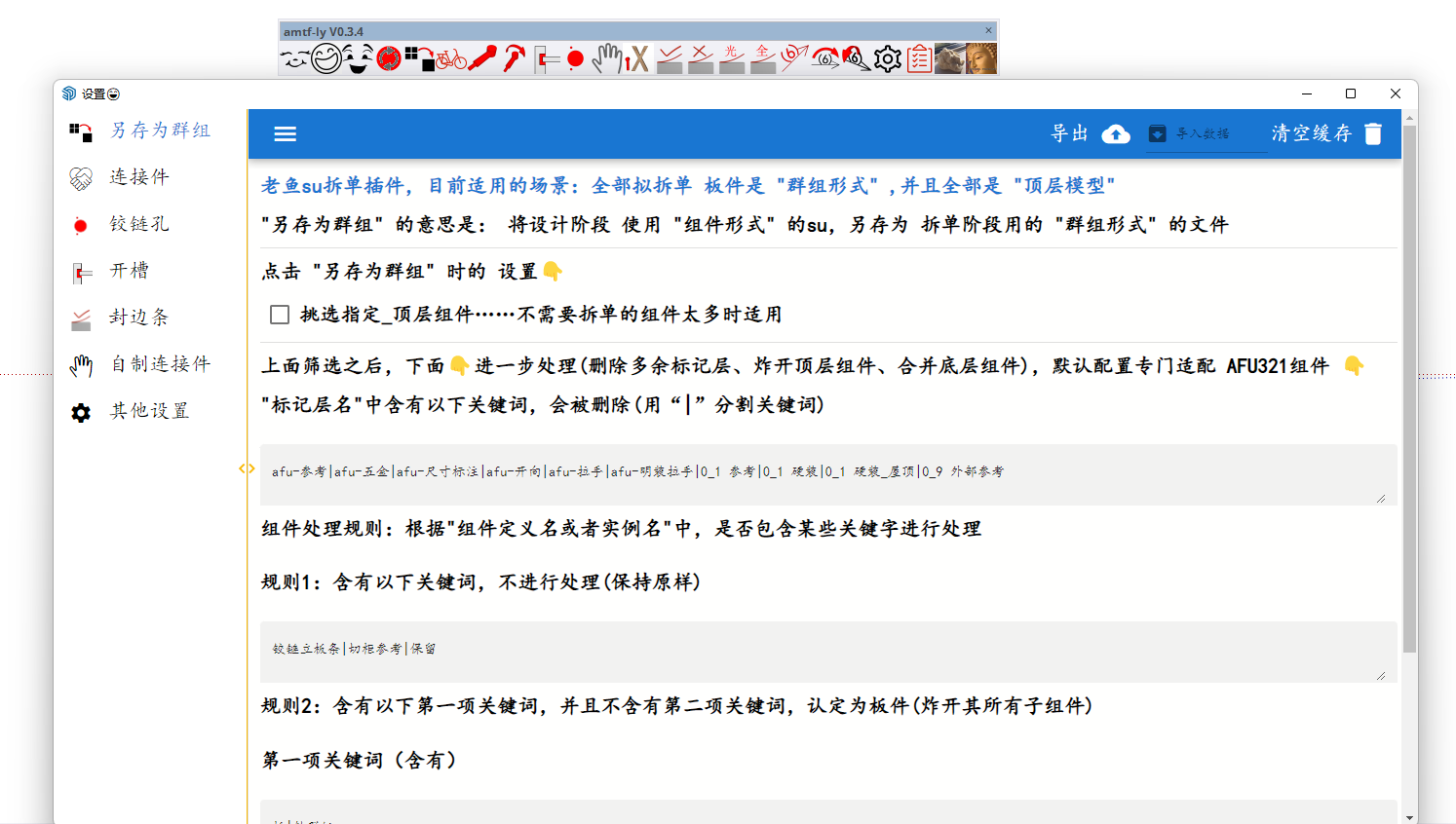The height and width of the screenshot is (824, 1456).
Task: Click the red clipboard checklist toolbar icon
Action: tap(919, 59)
